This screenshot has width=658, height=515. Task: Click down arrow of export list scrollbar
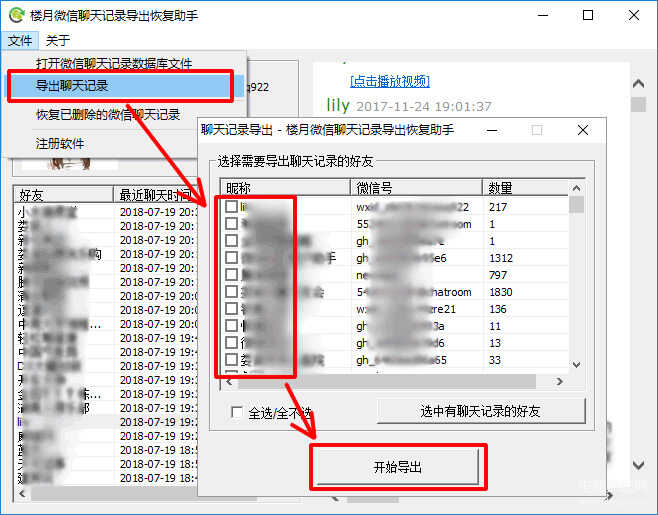point(577,365)
